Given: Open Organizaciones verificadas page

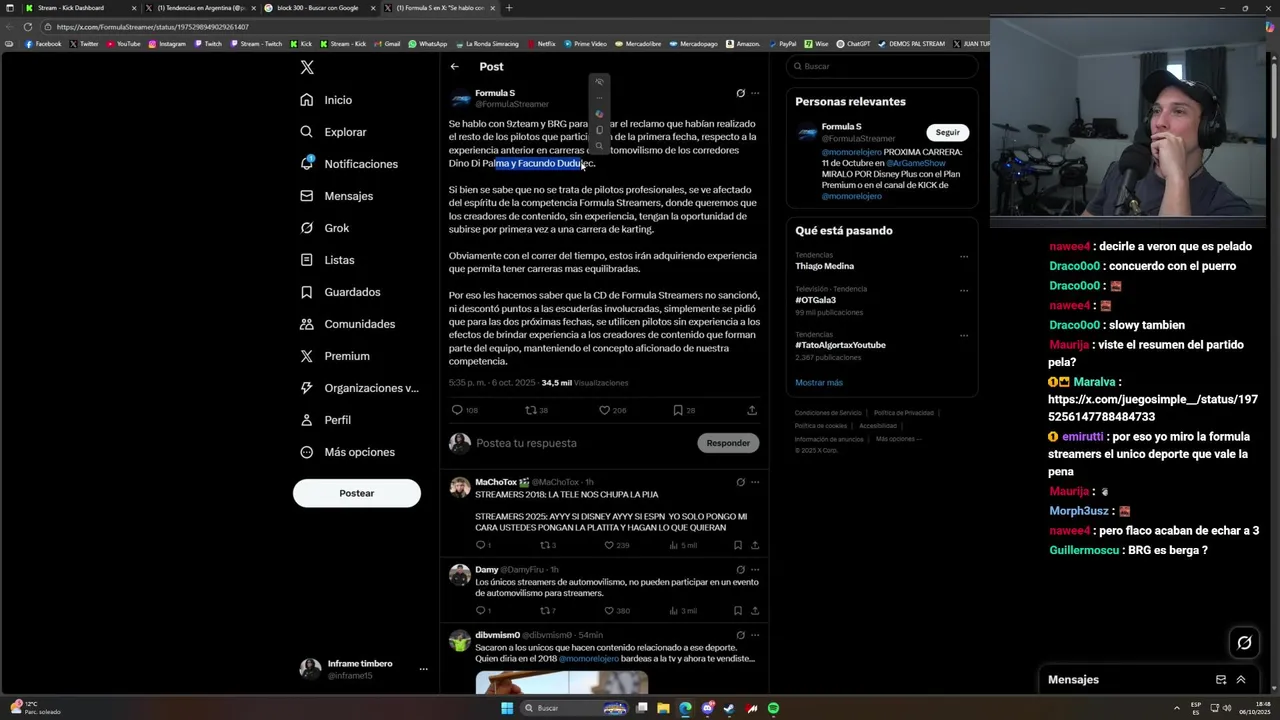Looking at the screenshot, I should 359,388.
